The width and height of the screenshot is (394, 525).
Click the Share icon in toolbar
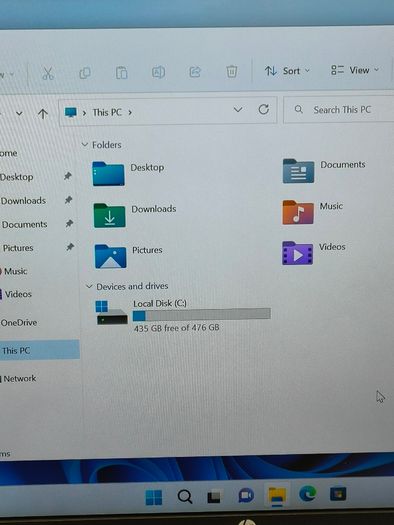click(195, 72)
